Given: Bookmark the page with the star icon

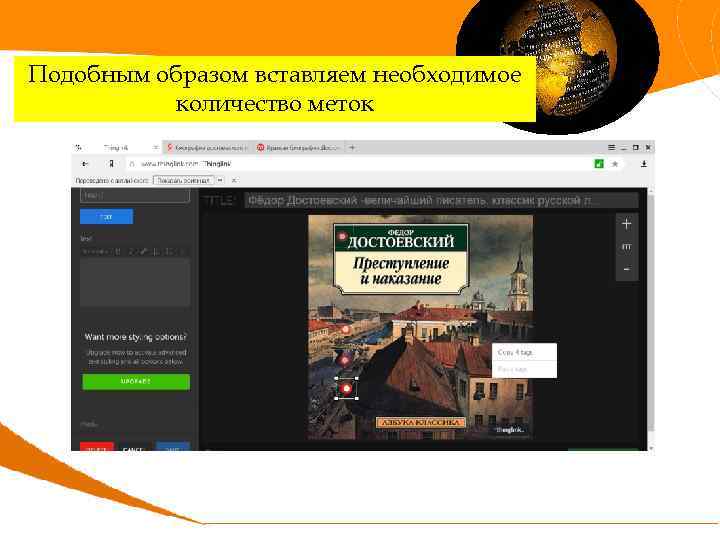Looking at the screenshot, I should point(615,164).
